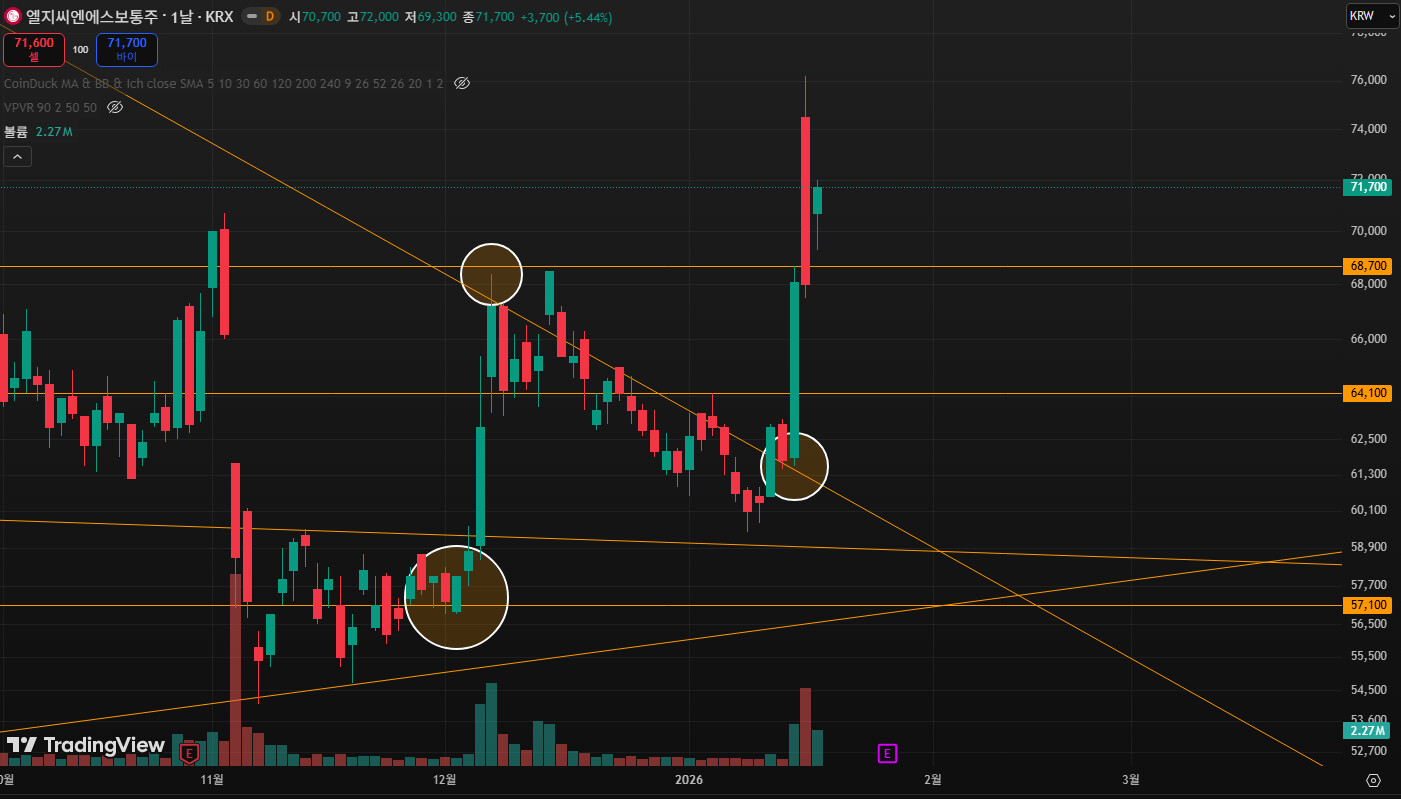This screenshot has height=799, width=1401.
Task: Select the CoinDuck MA & BB indicator legend
Action: tap(224, 84)
